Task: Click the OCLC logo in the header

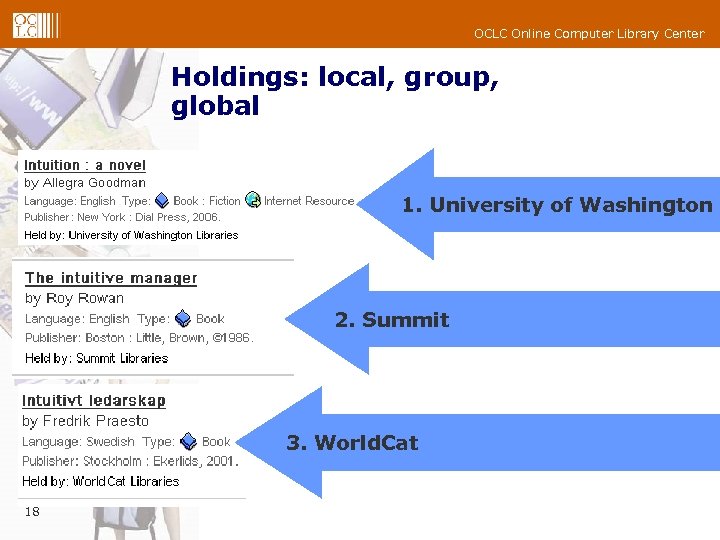Action: pyautogui.click(x=36, y=25)
